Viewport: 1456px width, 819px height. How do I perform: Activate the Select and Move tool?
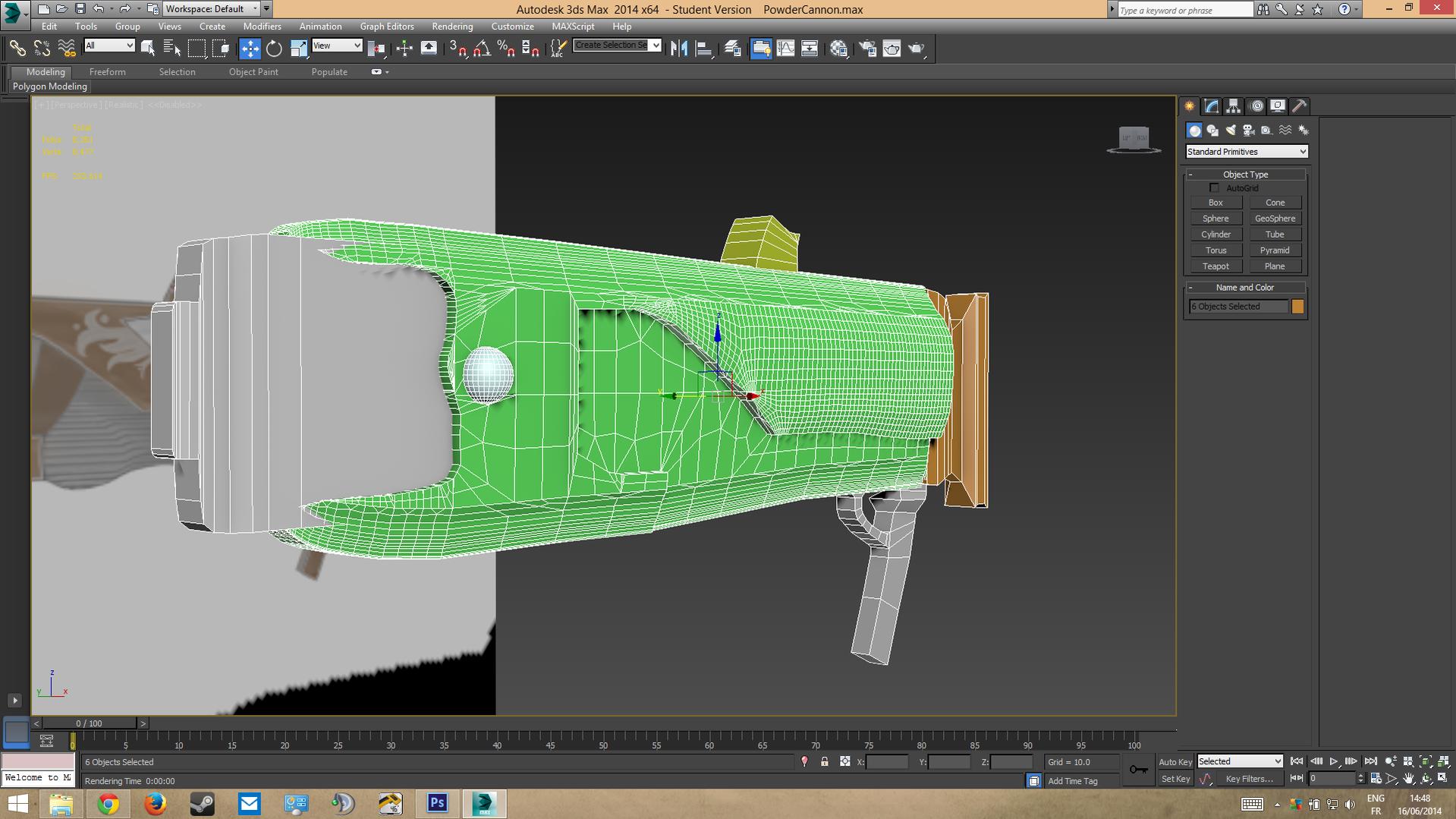pos(250,49)
